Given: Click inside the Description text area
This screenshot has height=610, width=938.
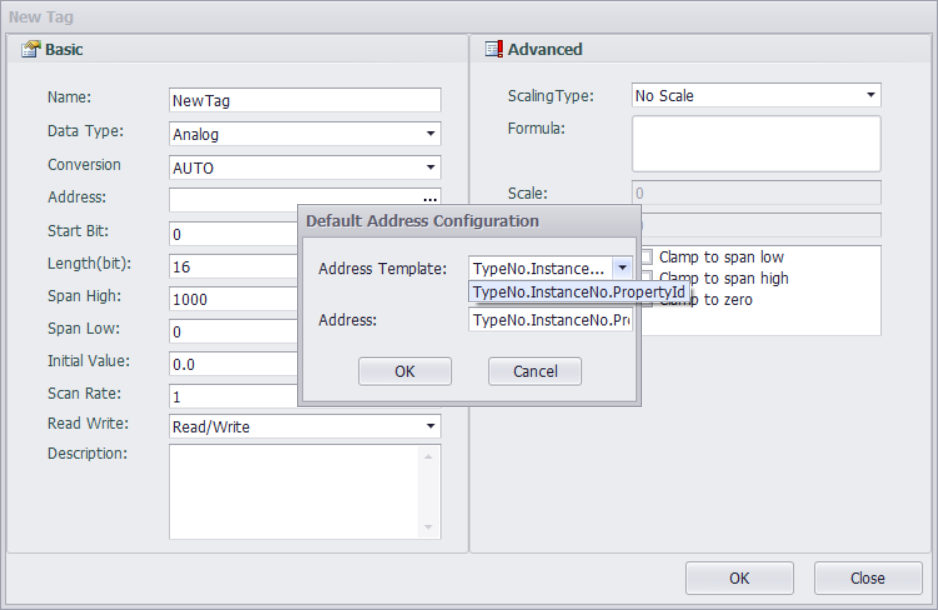Looking at the screenshot, I should click(295, 492).
